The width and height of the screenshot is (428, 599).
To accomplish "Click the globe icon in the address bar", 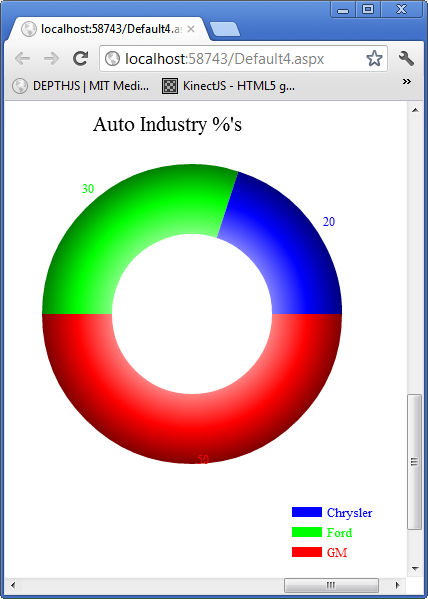I will [x=112, y=59].
